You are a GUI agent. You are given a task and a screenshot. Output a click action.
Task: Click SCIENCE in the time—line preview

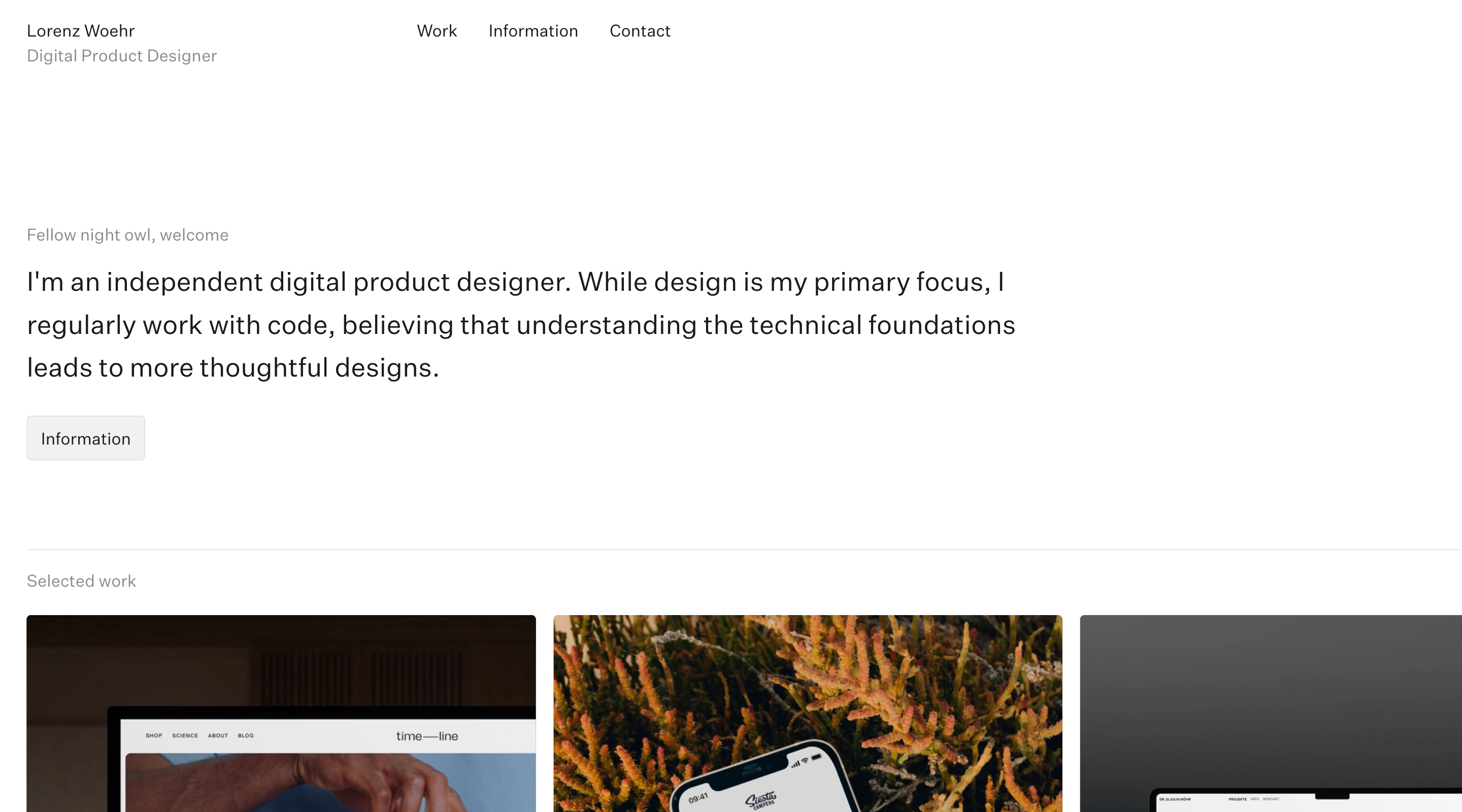(x=185, y=735)
